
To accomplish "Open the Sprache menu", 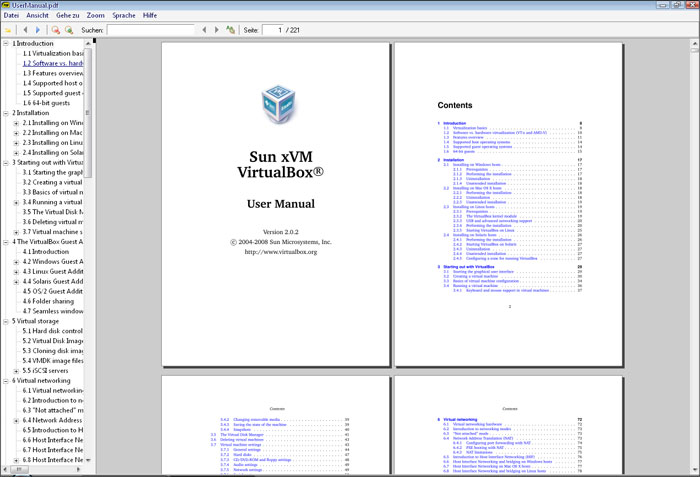I will (x=124, y=16).
